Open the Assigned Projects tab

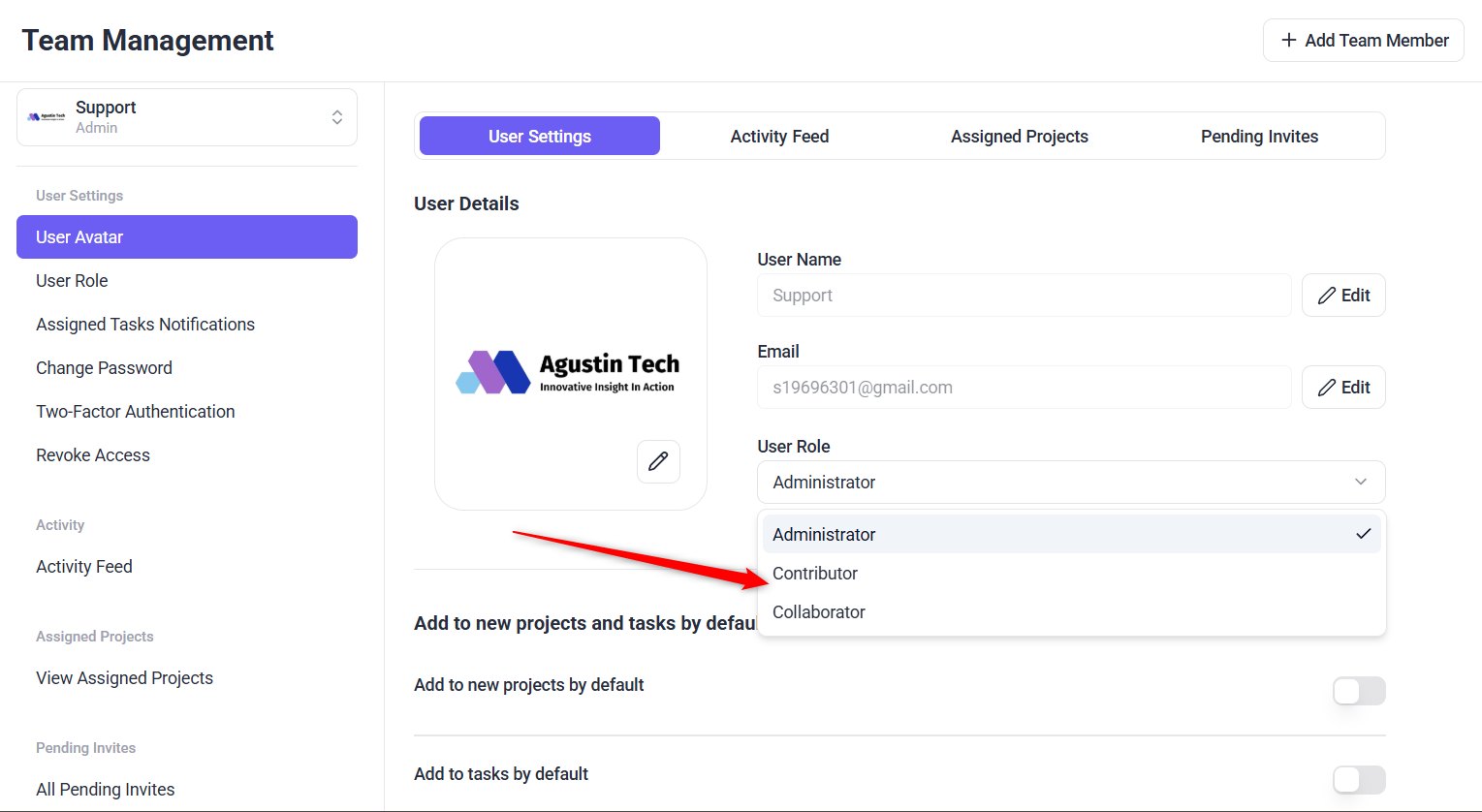click(1019, 137)
